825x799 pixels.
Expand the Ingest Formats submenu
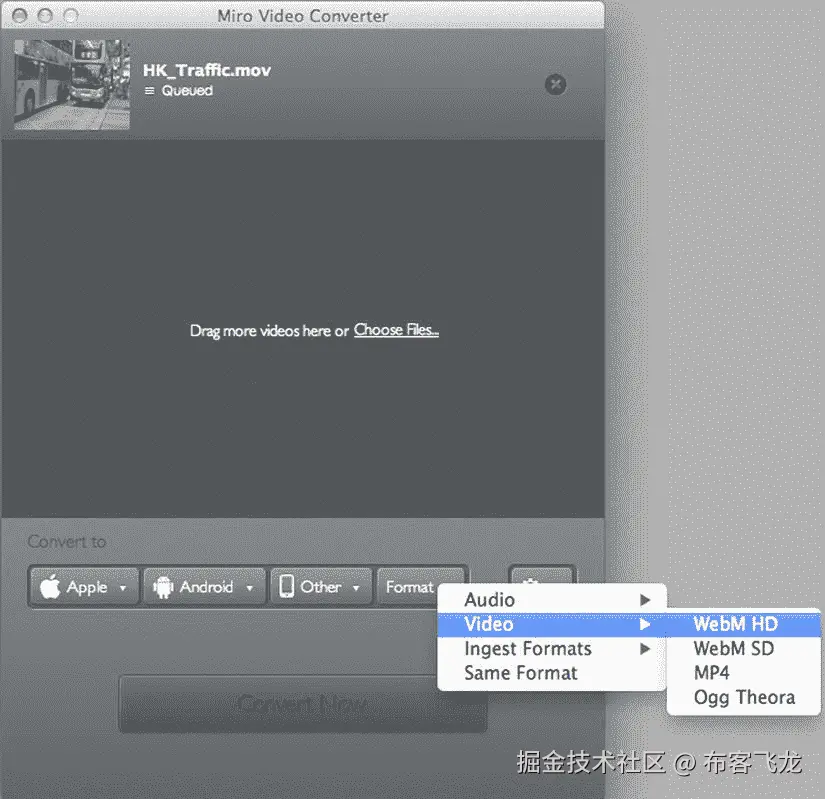point(552,649)
